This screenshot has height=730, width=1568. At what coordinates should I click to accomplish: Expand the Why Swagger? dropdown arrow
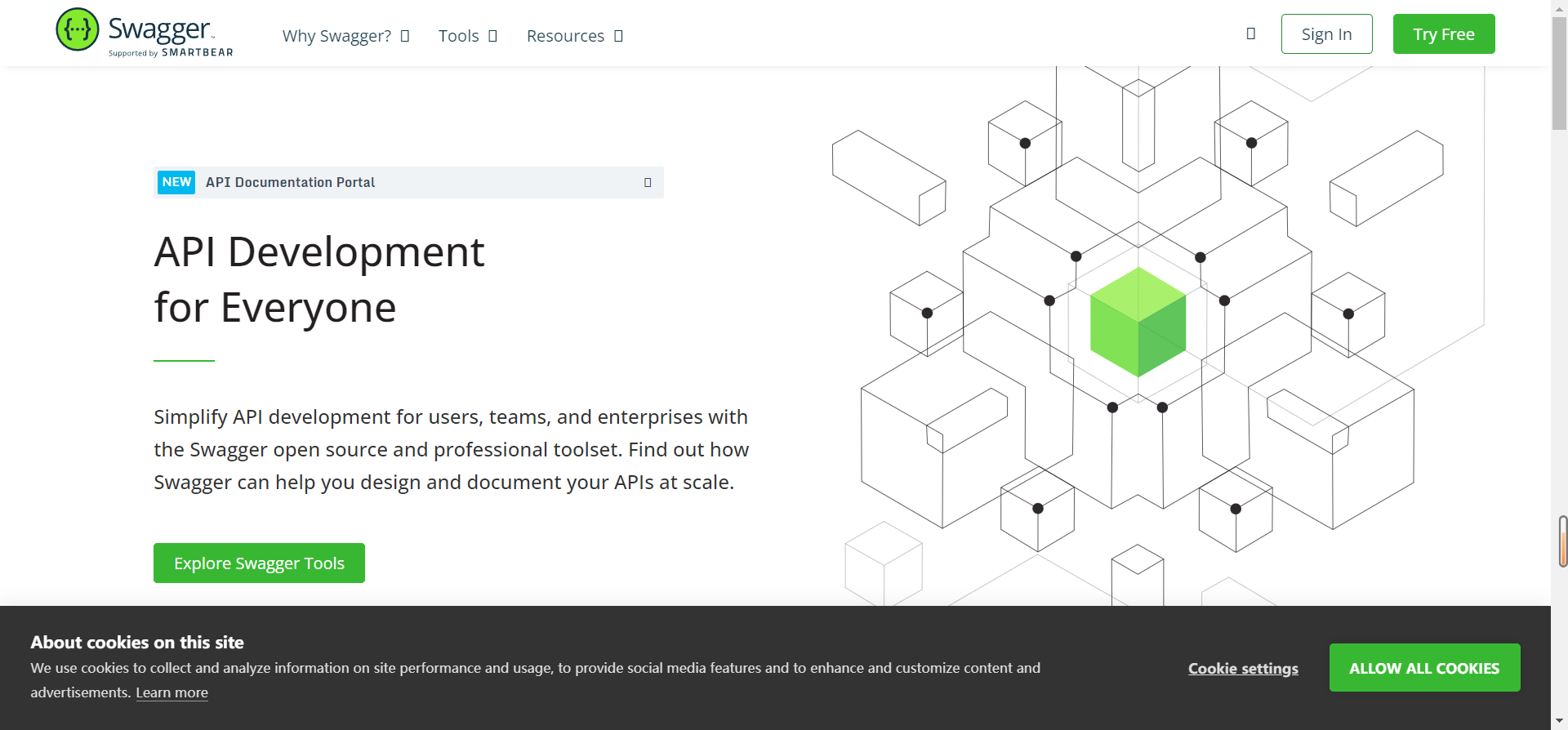pyautogui.click(x=405, y=36)
